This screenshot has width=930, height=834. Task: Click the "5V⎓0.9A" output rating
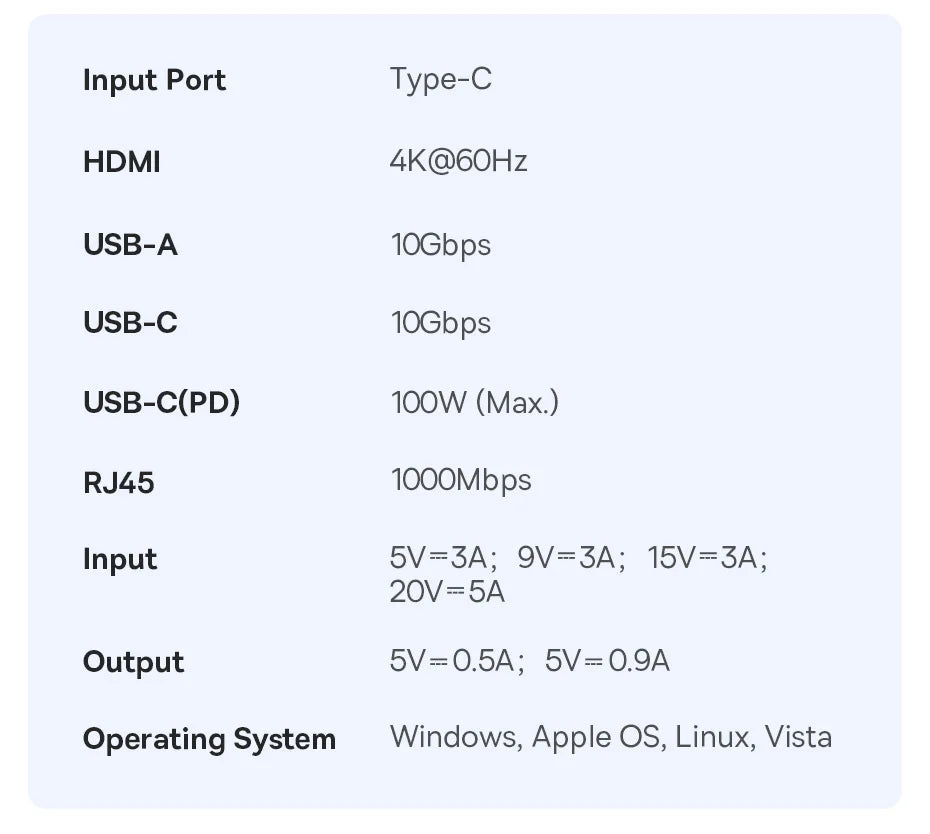607,661
